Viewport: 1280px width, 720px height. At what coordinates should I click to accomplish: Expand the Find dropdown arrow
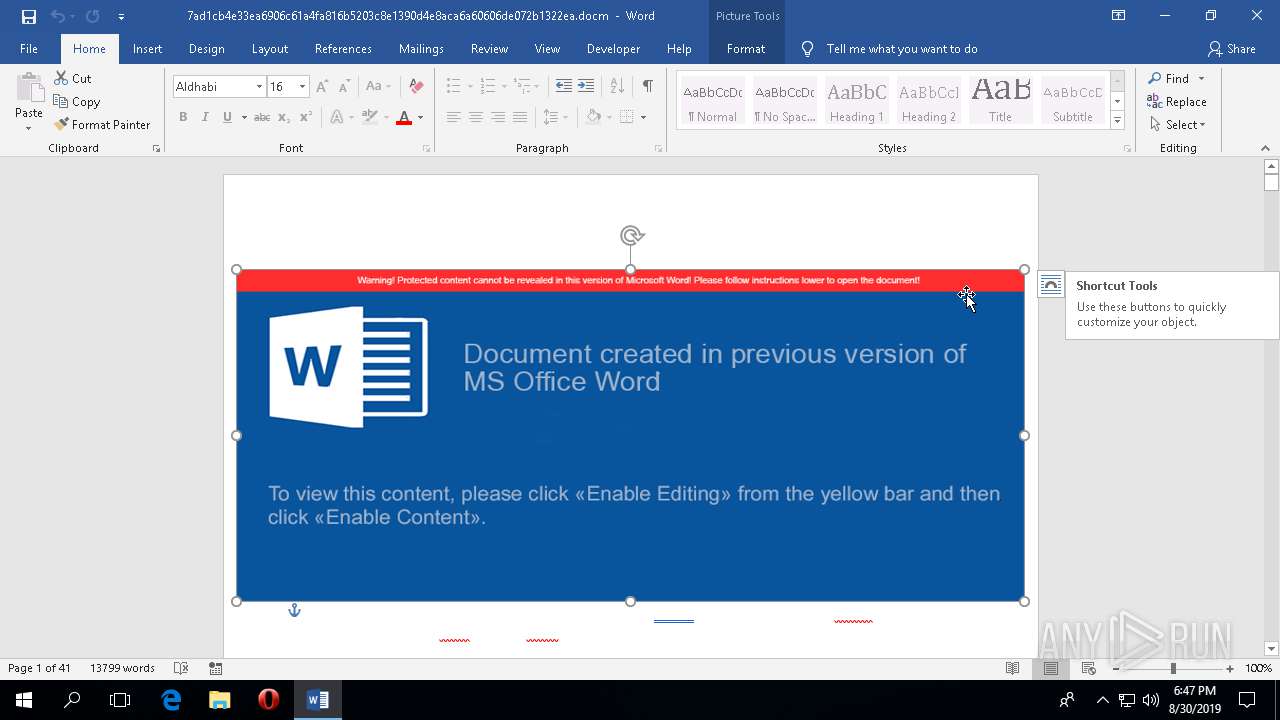(x=1201, y=78)
